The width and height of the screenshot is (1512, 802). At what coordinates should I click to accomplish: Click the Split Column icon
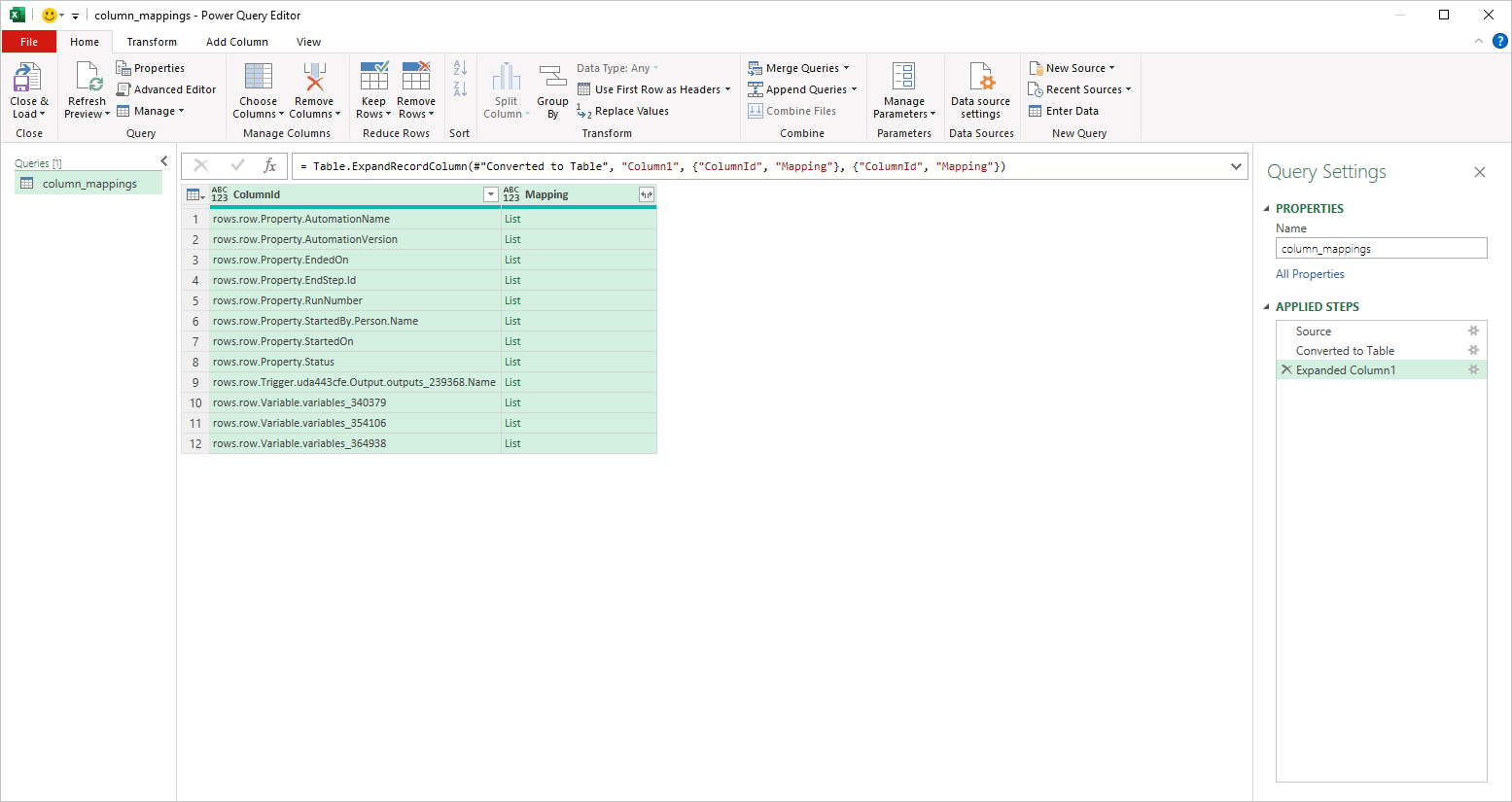[507, 78]
